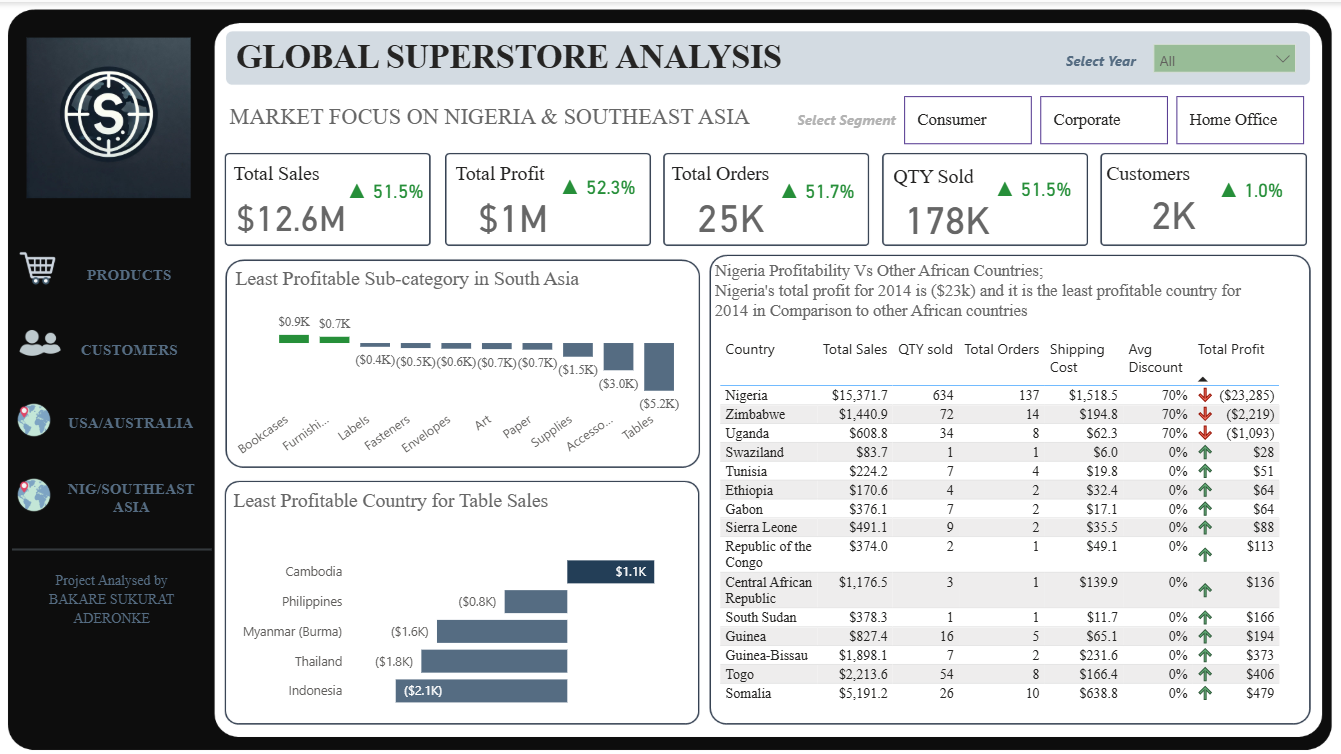Click Nigeria's total sales $15,371.7 cell
The height and width of the screenshot is (754, 1341).
(860, 396)
